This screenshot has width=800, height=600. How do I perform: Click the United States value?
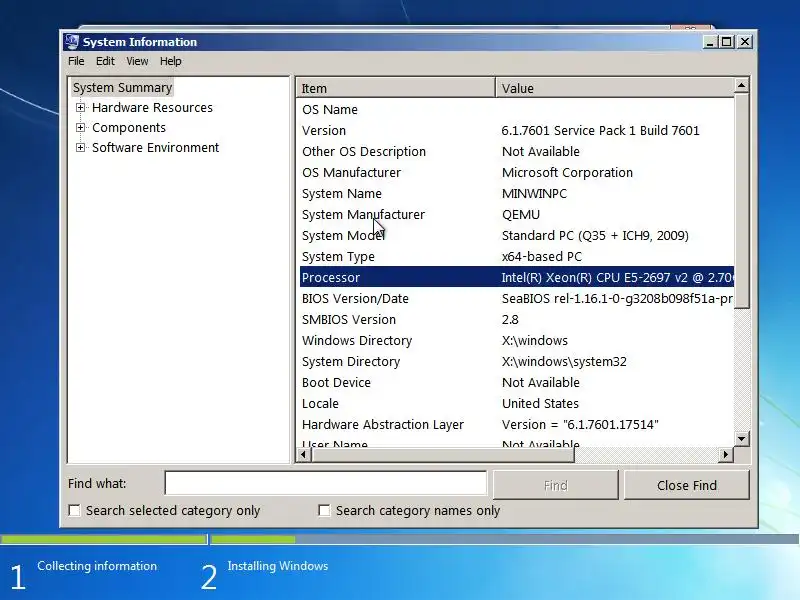tap(540, 404)
